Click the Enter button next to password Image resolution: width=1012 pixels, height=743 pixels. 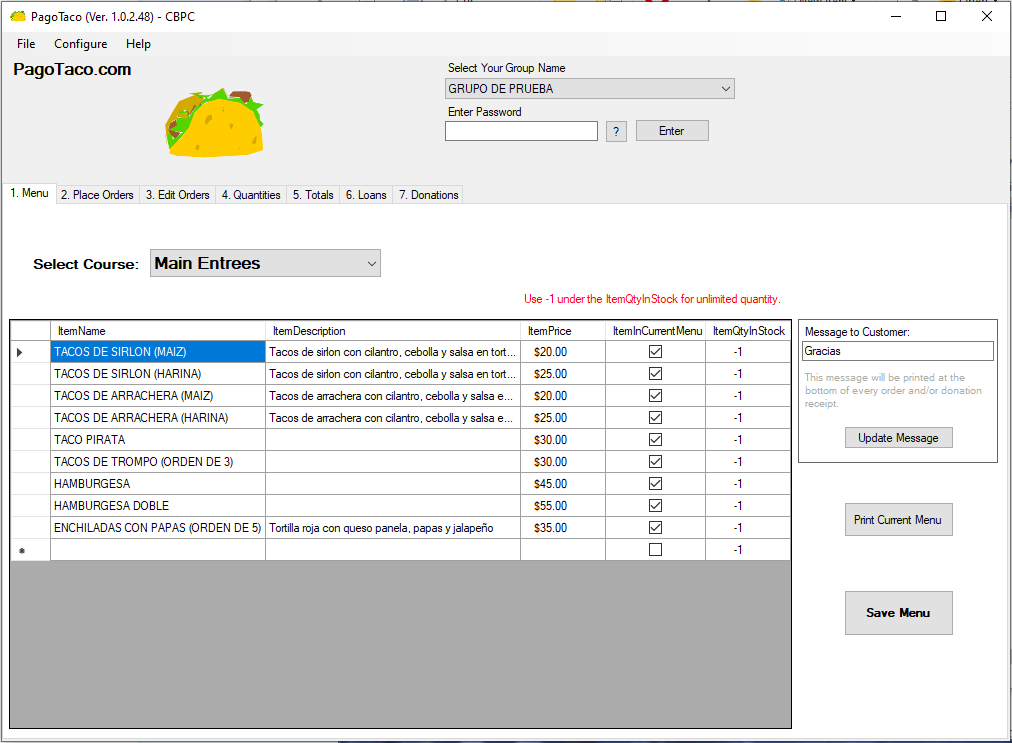pos(672,131)
